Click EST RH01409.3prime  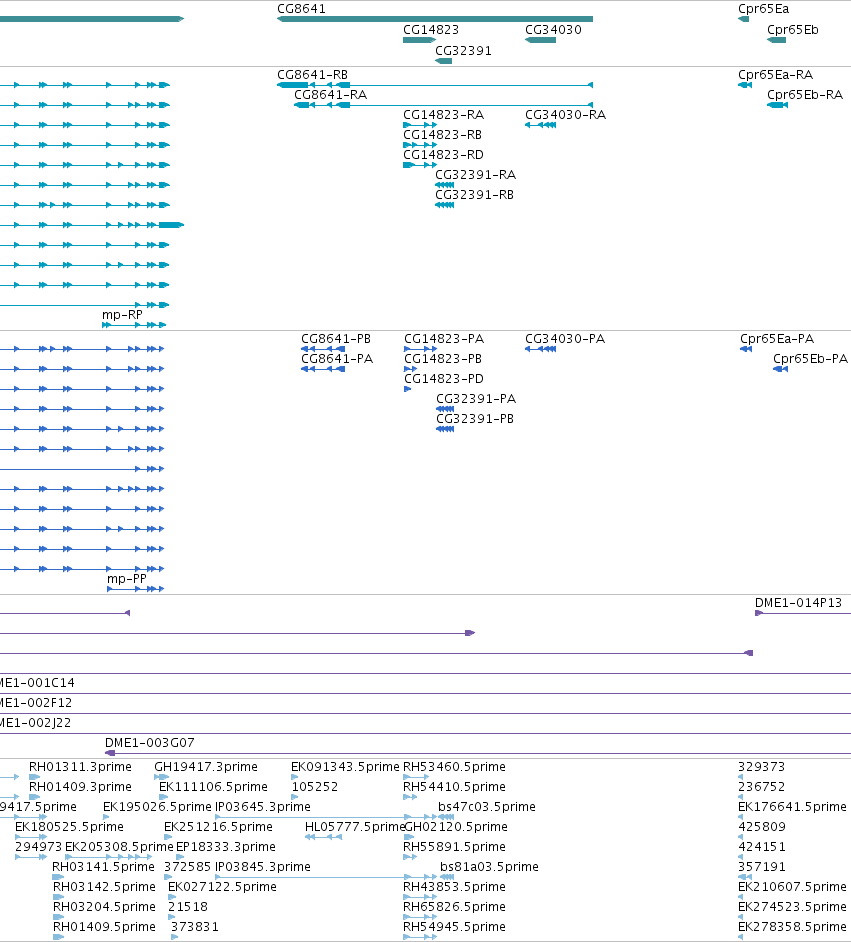[80, 786]
